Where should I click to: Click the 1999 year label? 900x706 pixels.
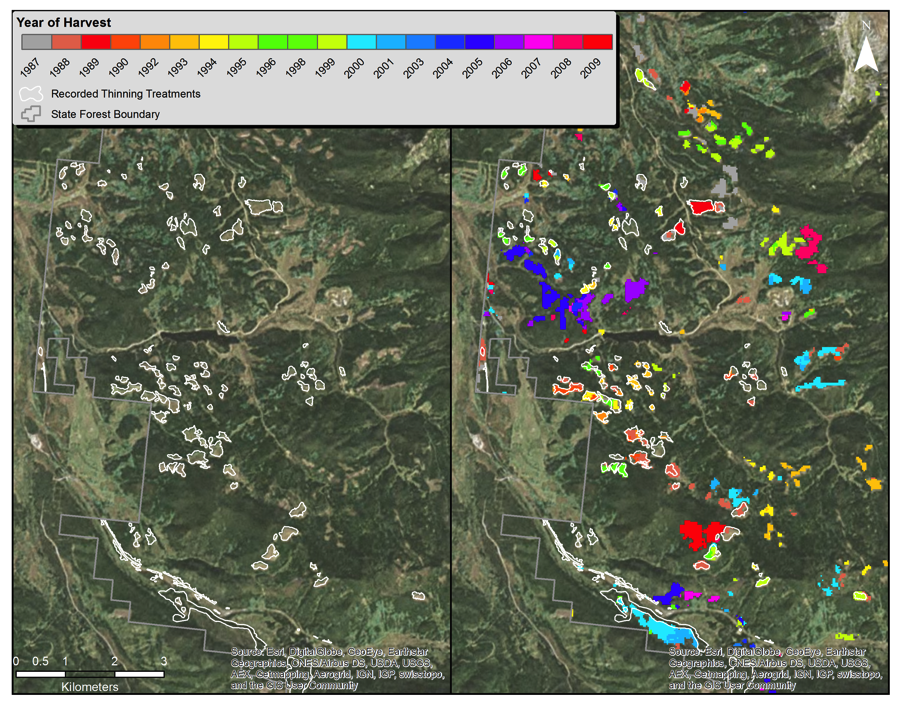(x=325, y=67)
